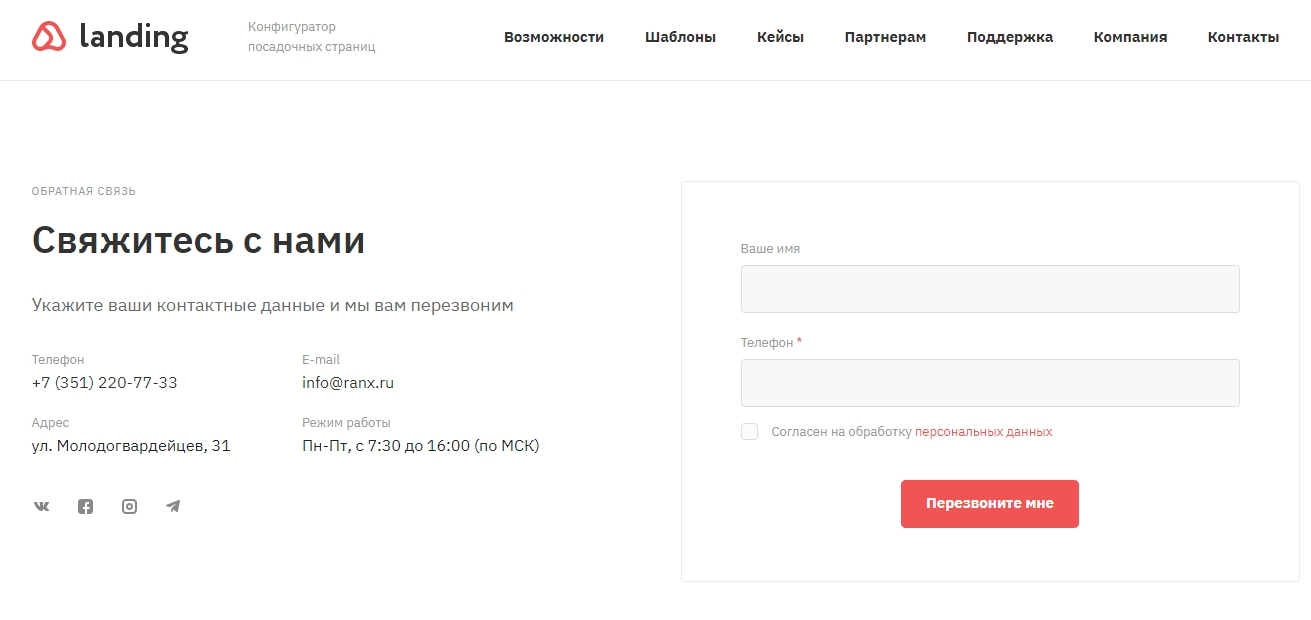The image size is (1311, 620).
Task: Open the Возможности menu item
Action: pos(554,37)
